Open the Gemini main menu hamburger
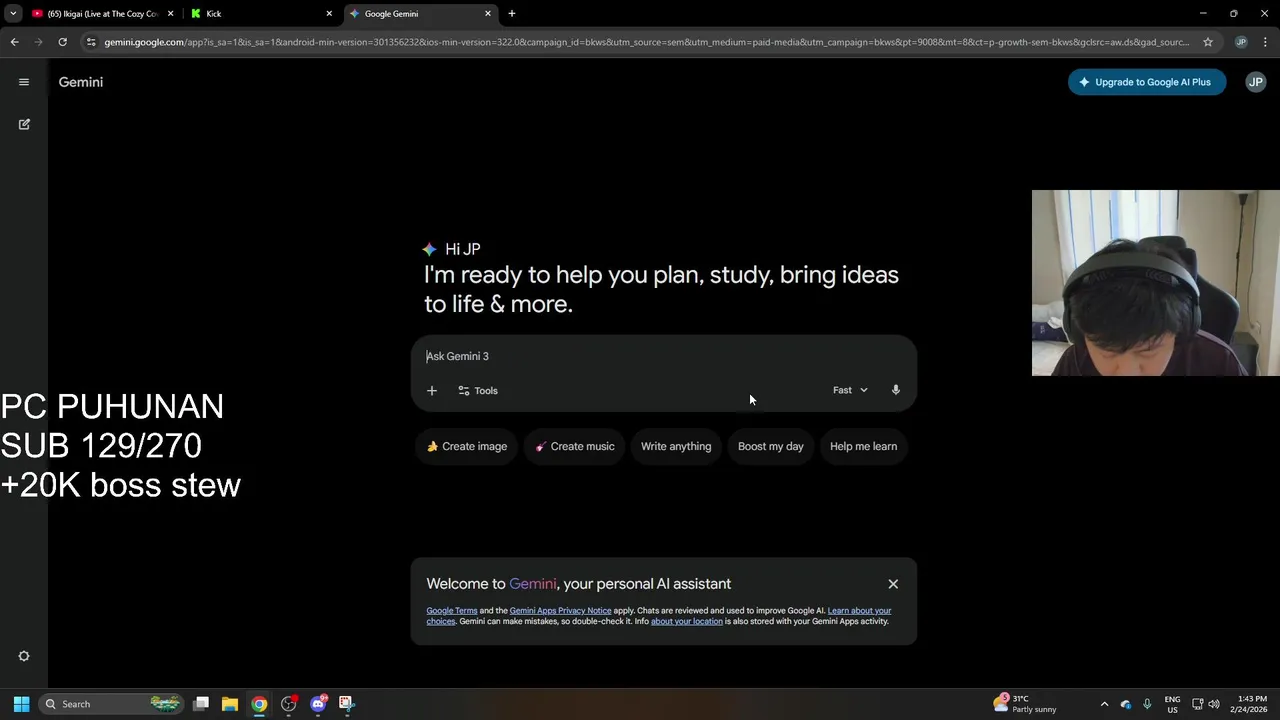1280x720 pixels. (24, 82)
